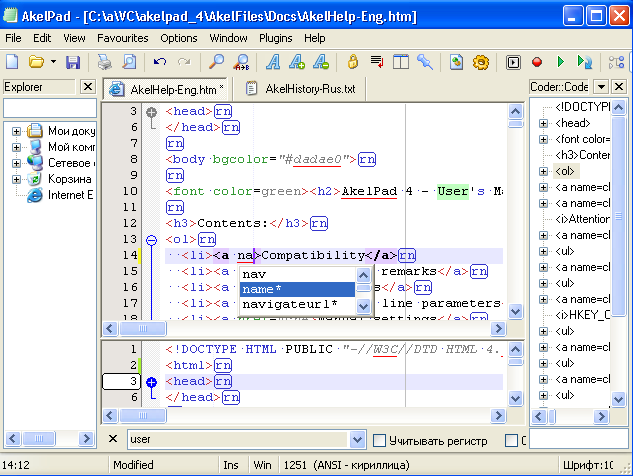The width and height of the screenshot is (633, 476).
Task: Toggle word wrap toolbar icon
Action: (377, 62)
